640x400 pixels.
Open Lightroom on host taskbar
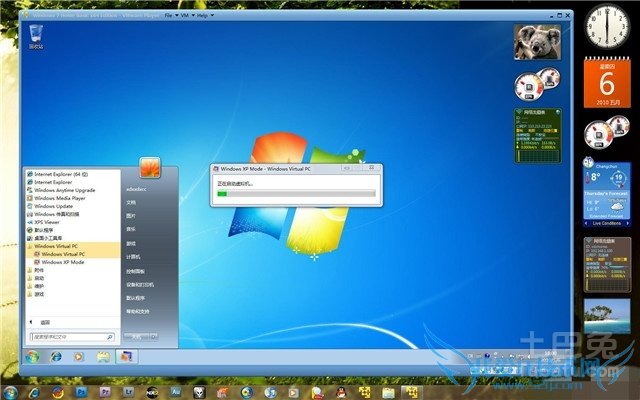[128, 393]
